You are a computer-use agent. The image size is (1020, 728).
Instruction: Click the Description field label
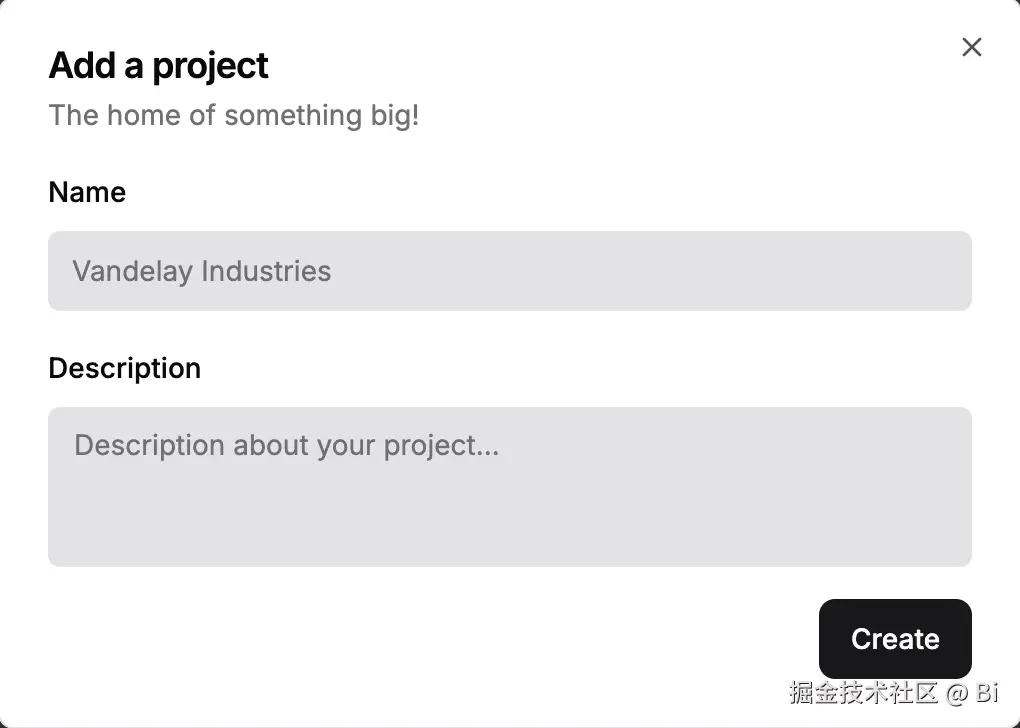coord(124,368)
